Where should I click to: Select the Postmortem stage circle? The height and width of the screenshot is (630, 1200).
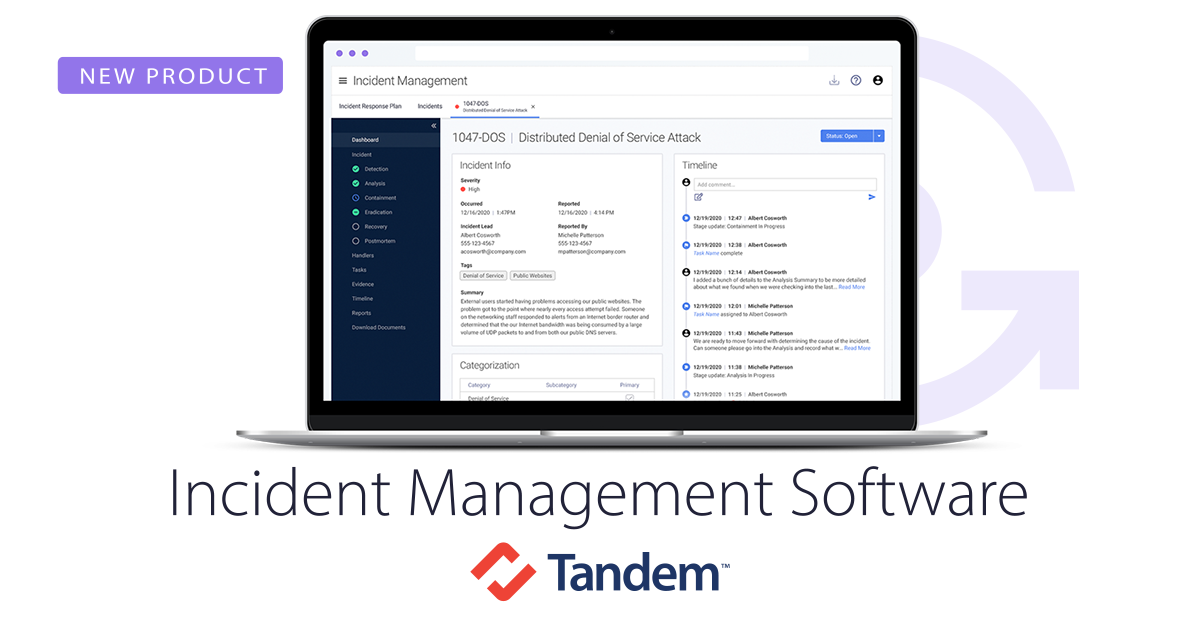354,240
